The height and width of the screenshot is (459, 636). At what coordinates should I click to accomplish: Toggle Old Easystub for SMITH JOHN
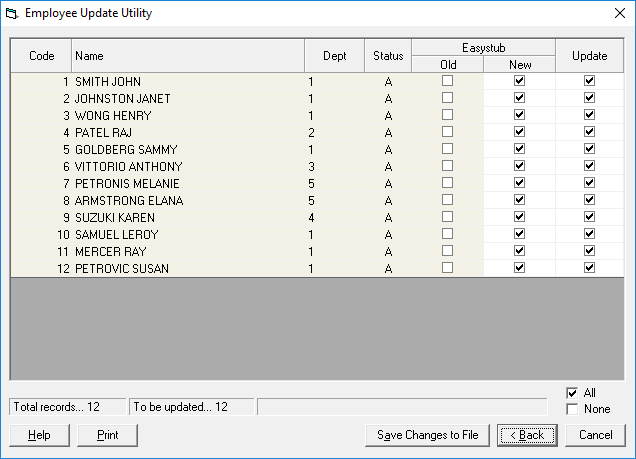447,81
